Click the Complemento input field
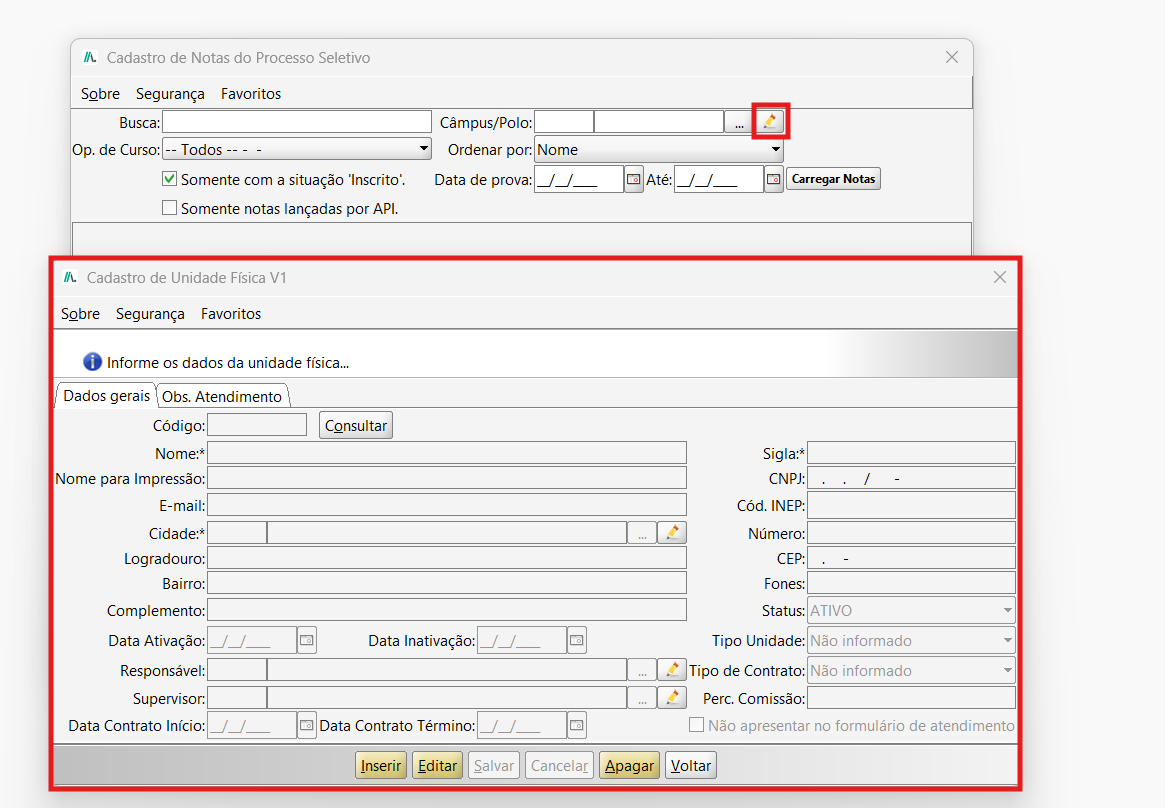The height and width of the screenshot is (808, 1165). [x=447, y=610]
